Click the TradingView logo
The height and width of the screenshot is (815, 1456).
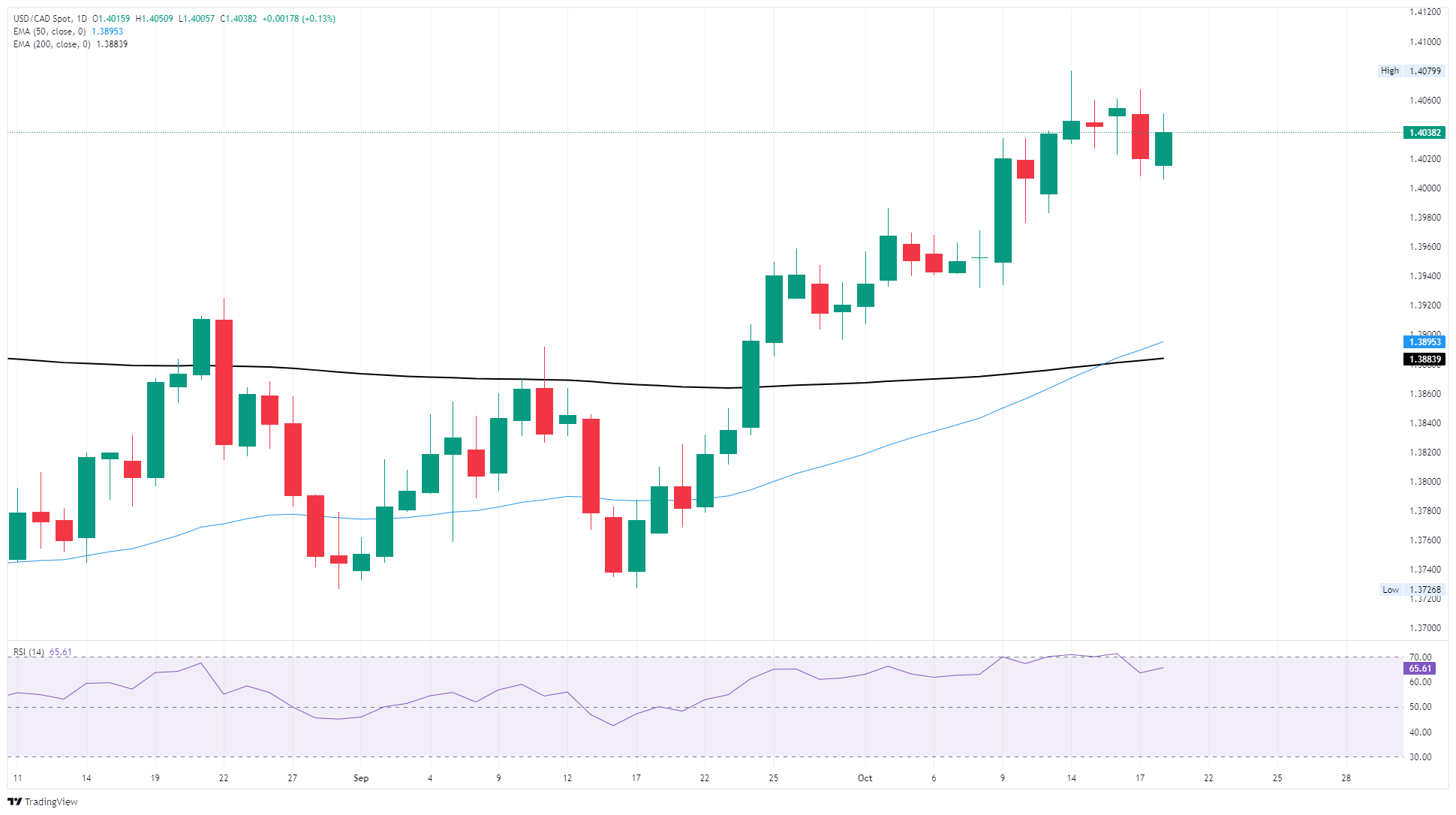point(43,801)
